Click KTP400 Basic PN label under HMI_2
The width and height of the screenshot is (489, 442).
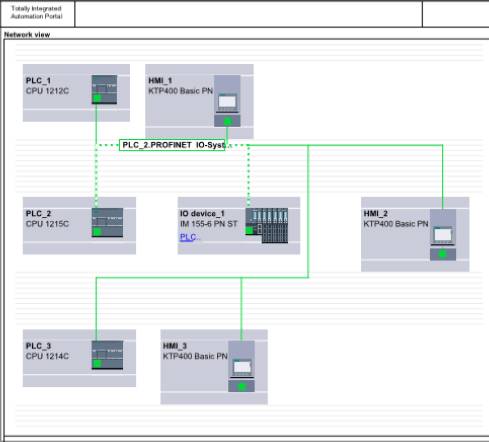pos(396,224)
